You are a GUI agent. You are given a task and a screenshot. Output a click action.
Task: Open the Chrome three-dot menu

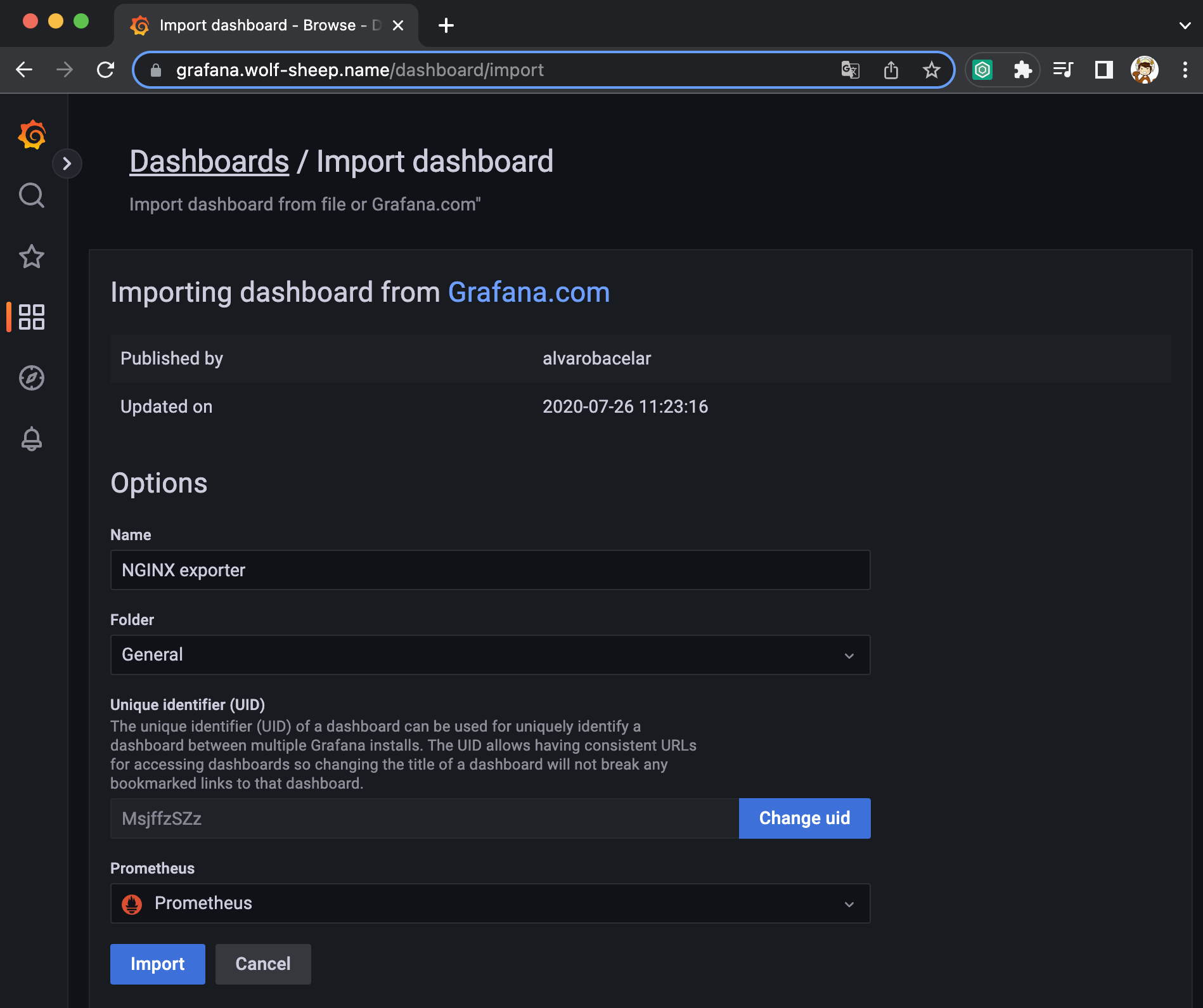tap(1185, 70)
